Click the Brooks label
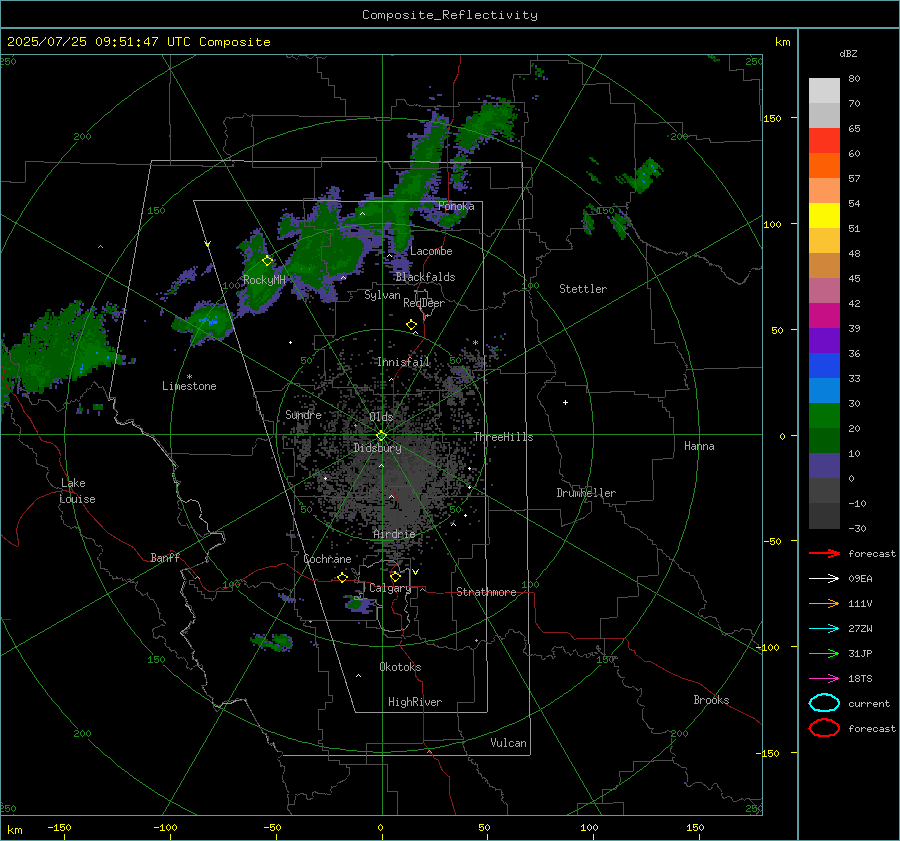The image size is (900, 841). point(711,700)
